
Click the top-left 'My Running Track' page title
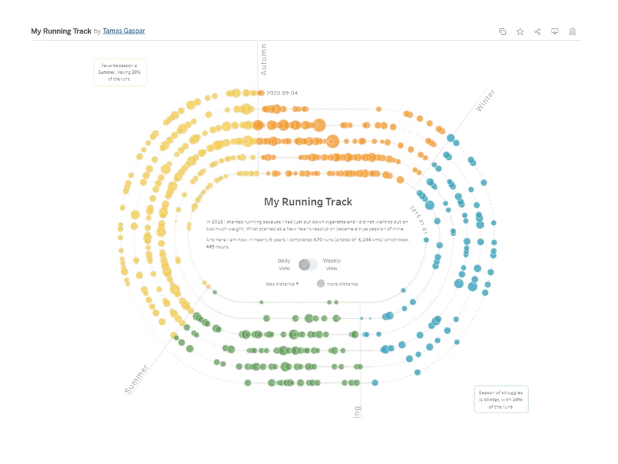[x=60, y=32]
